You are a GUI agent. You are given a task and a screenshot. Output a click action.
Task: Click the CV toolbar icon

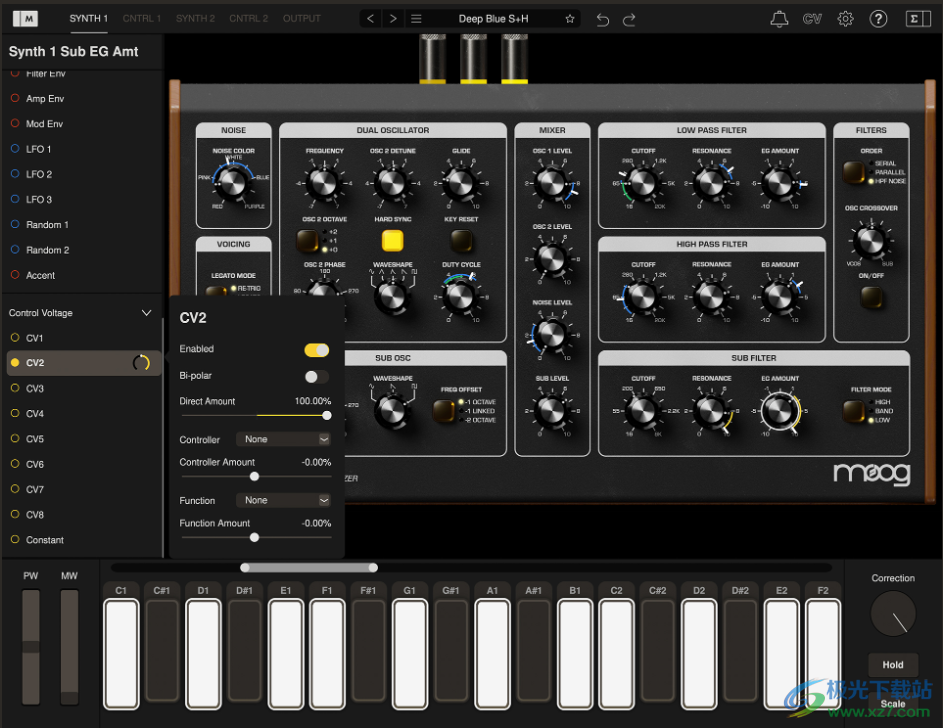click(x=810, y=18)
